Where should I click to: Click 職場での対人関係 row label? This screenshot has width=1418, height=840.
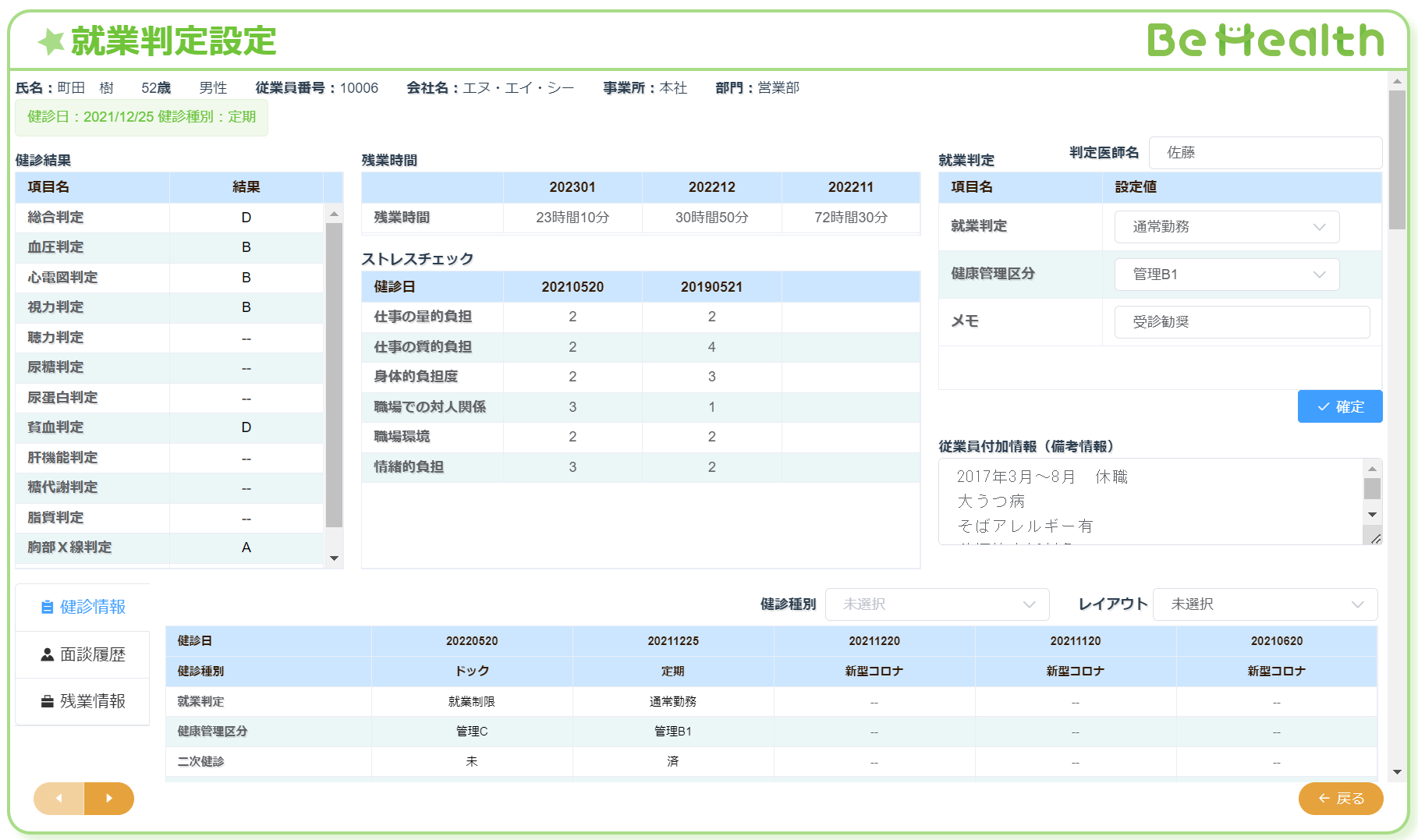(x=430, y=407)
